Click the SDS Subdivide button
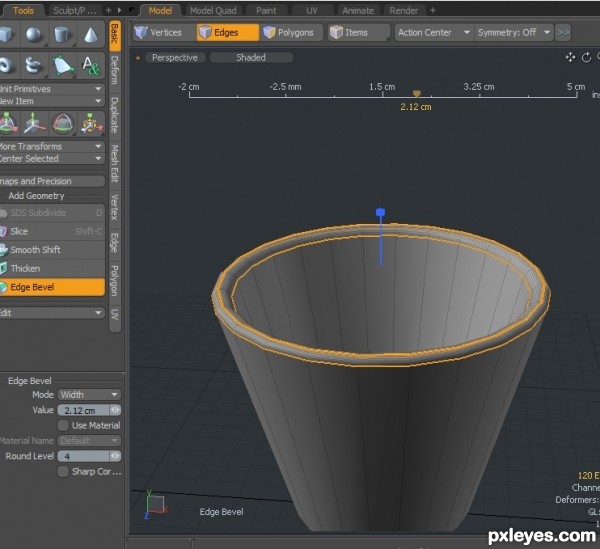Viewport: 600px width, 549px height. coord(52,213)
